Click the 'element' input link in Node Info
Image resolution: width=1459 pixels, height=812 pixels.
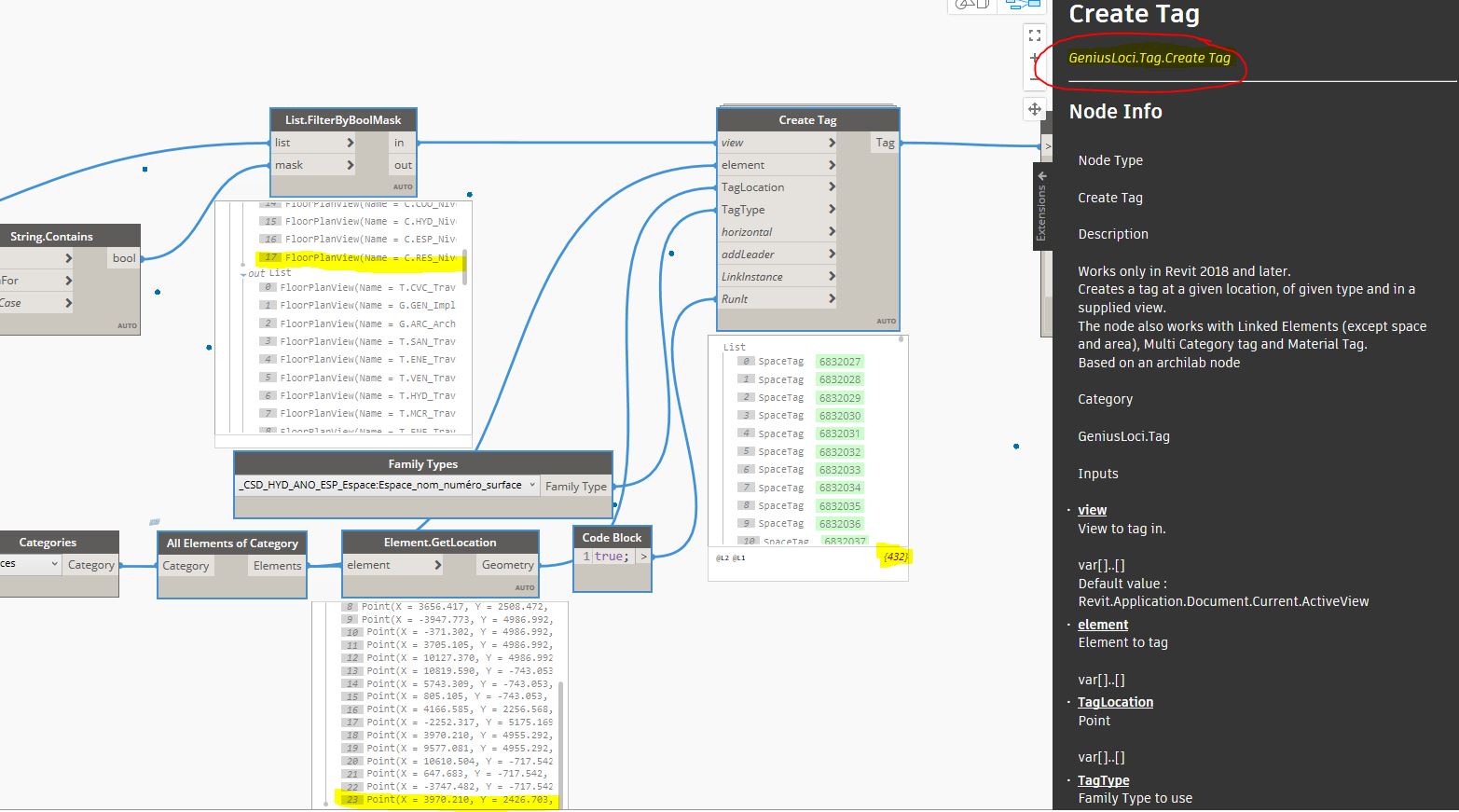1103,625
